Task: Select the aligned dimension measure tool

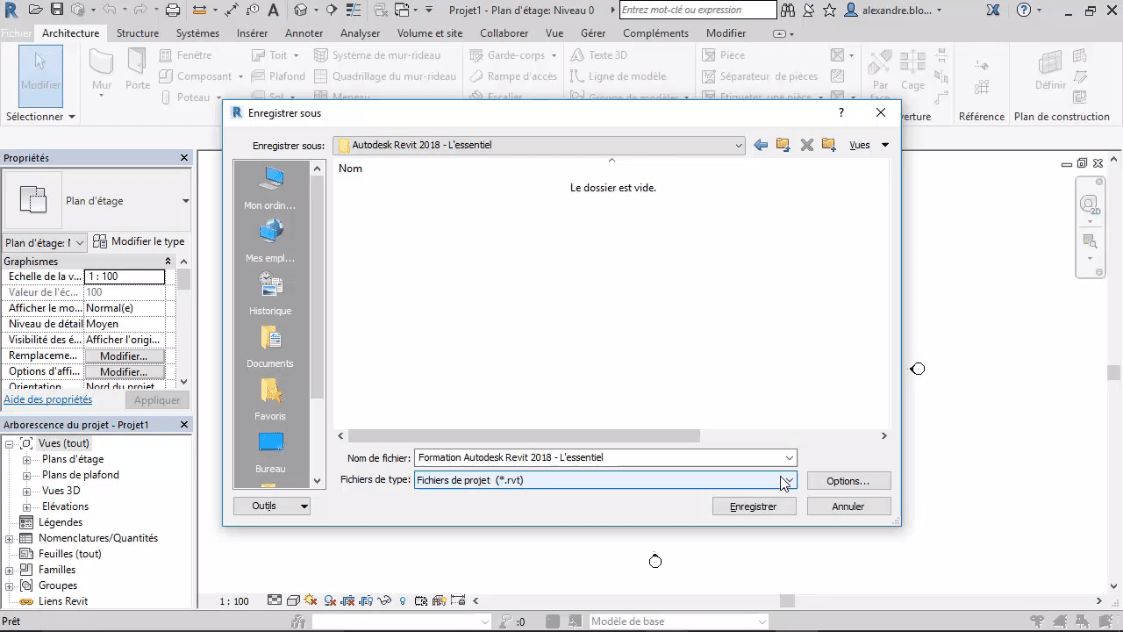Action: pos(231,10)
